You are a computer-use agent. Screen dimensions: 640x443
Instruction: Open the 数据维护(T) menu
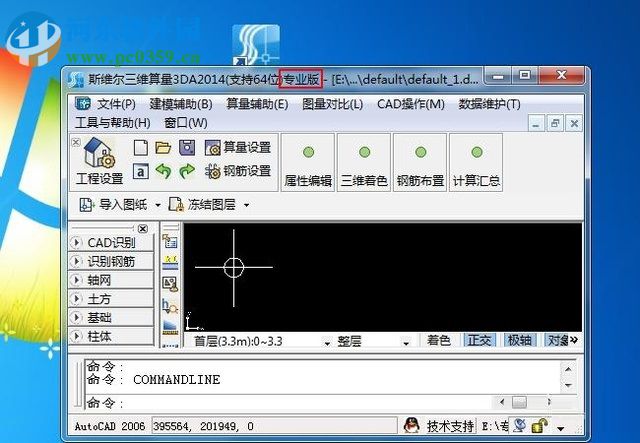[x=489, y=104]
